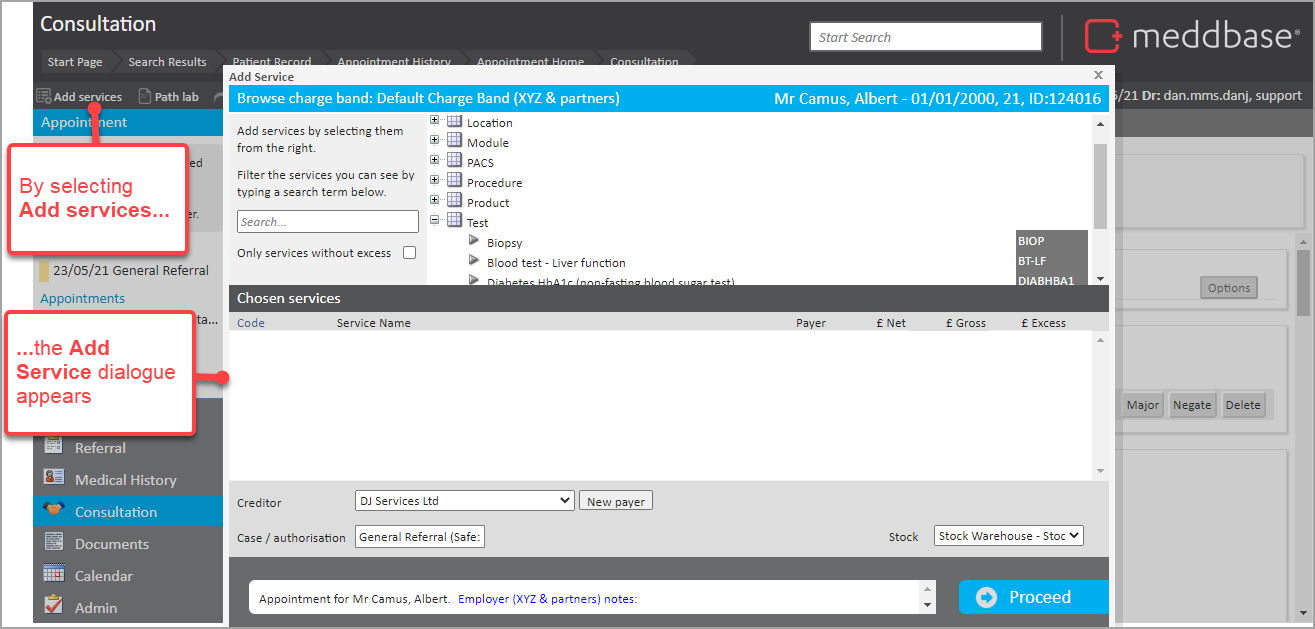Expand the Location tree node
Screen dimensions: 1315x629
click(x=435, y=122)
